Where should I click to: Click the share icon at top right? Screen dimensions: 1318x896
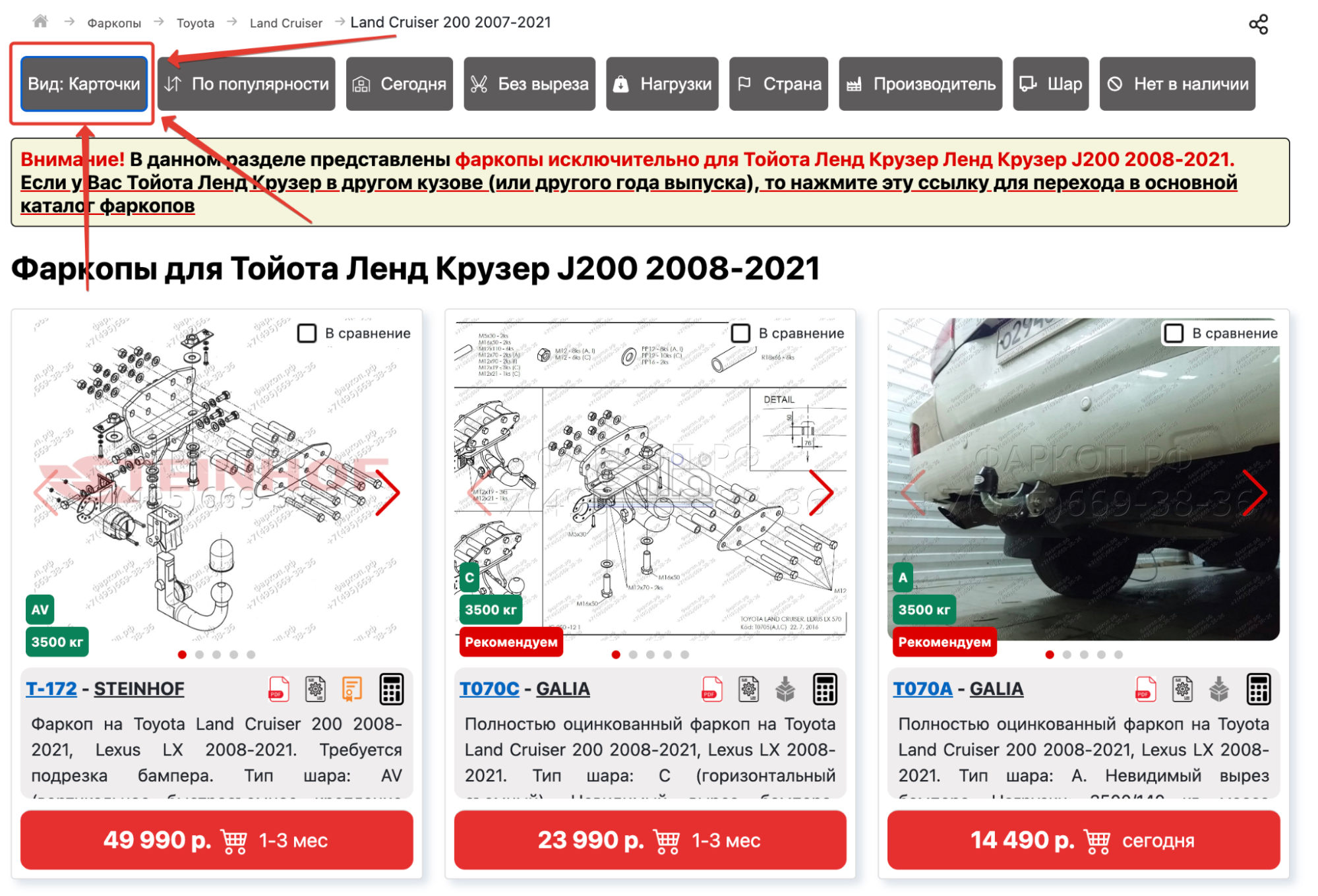coord(1258,24)
